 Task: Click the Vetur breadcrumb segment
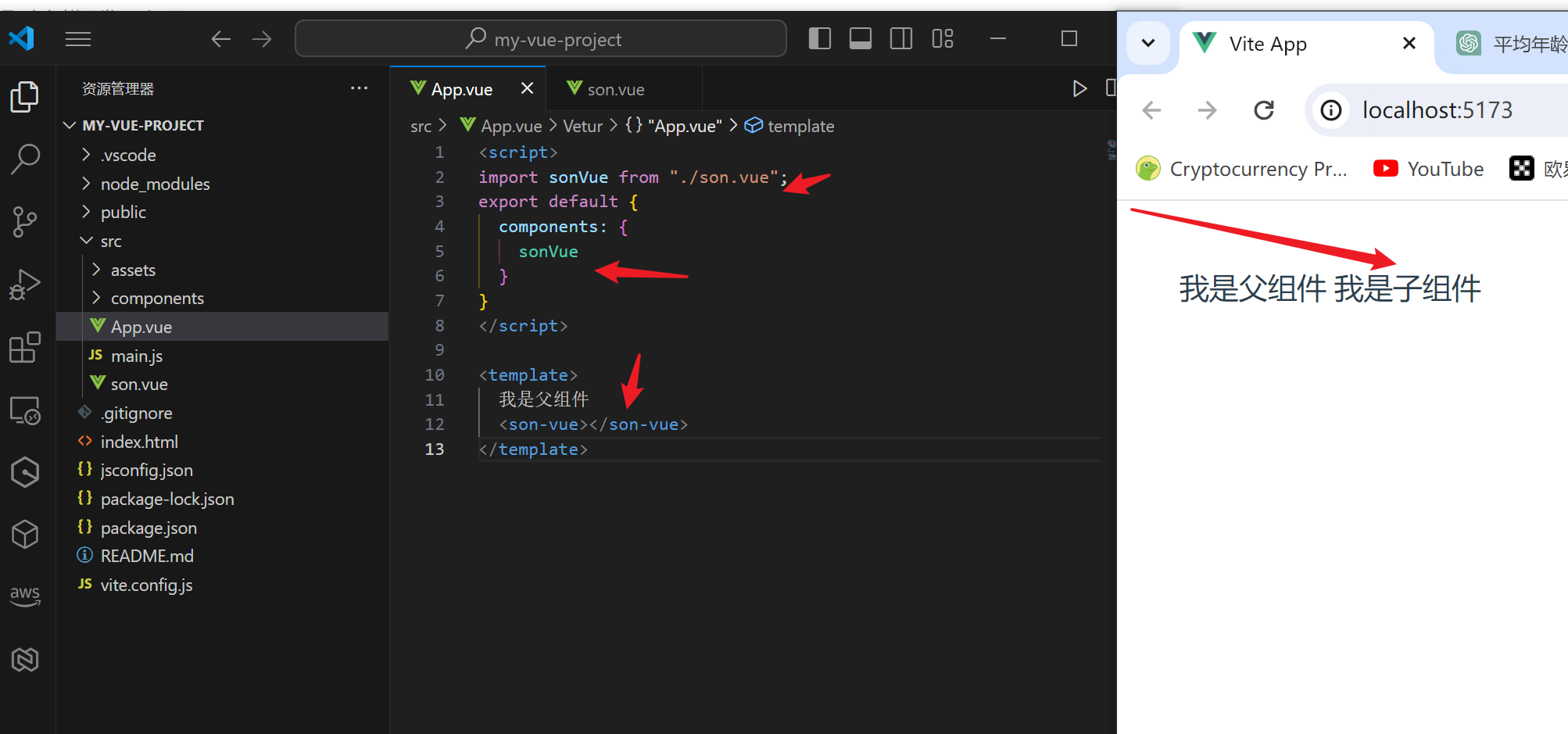(583, 127)
